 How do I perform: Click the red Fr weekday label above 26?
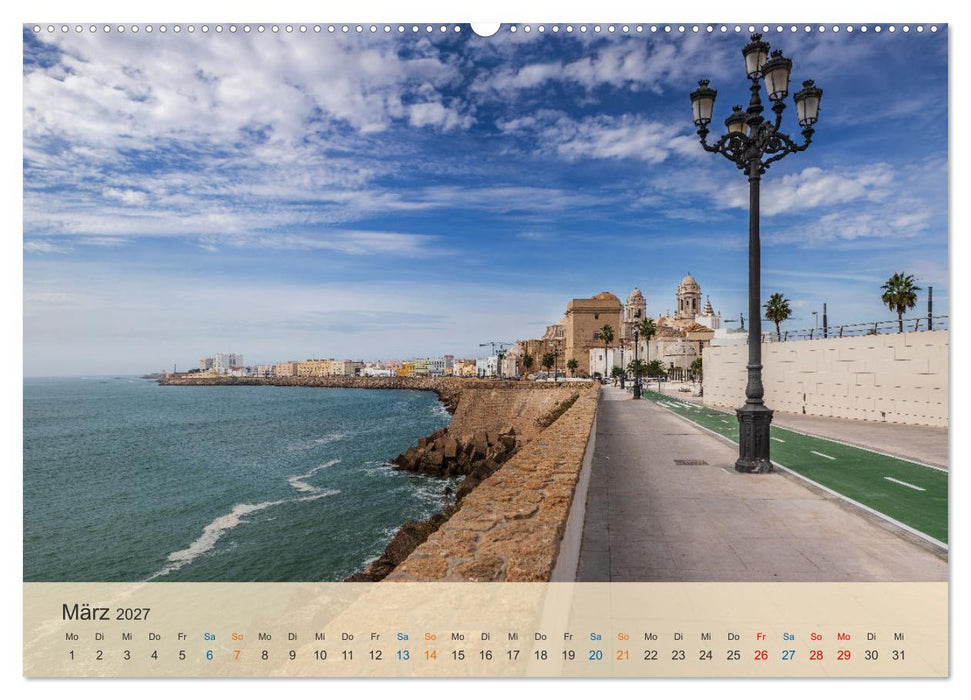click(761, 637)
